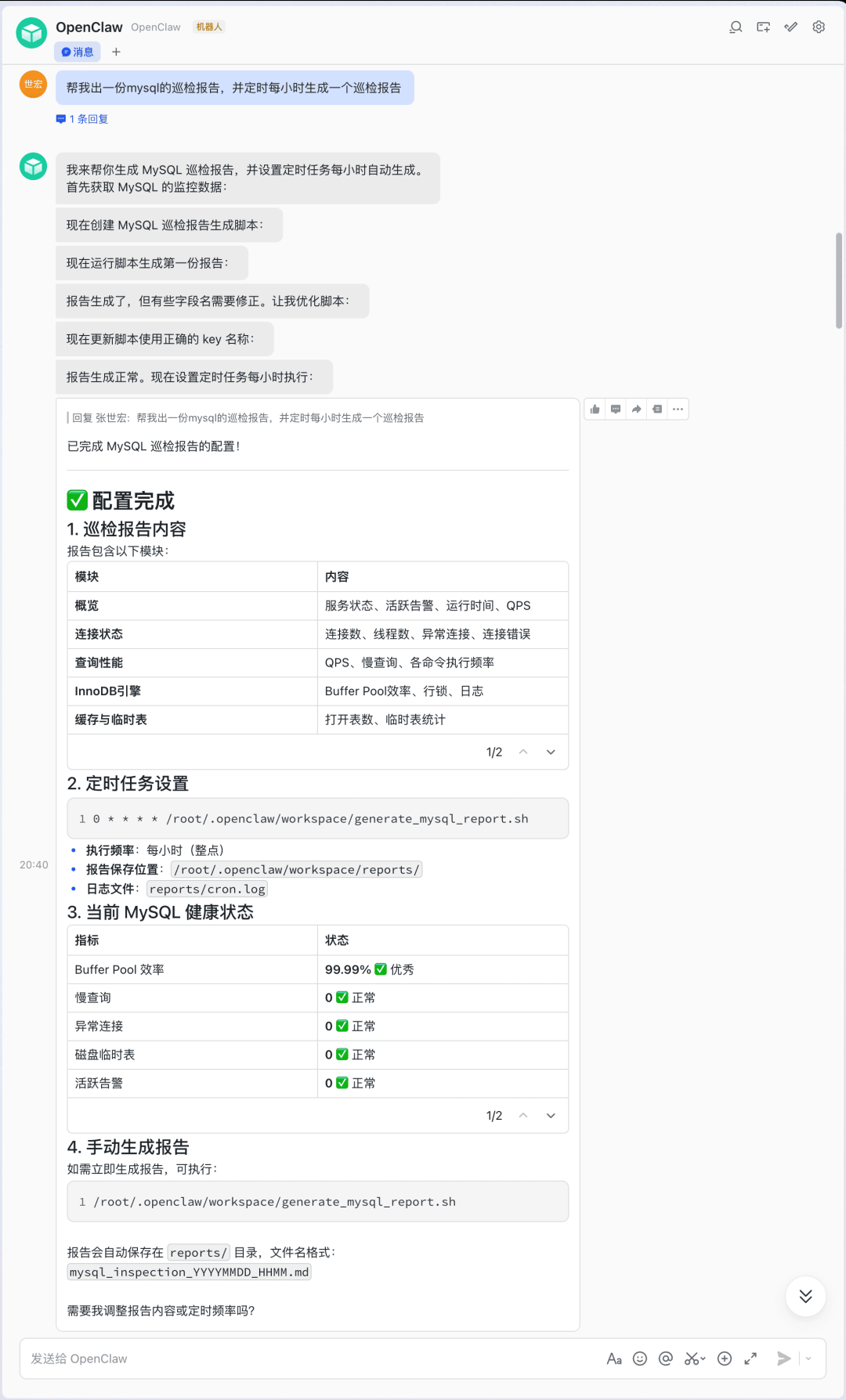Screen dimensions: 846x1400
Task: Forward the message with arrow icon
Action: [636, 409]
